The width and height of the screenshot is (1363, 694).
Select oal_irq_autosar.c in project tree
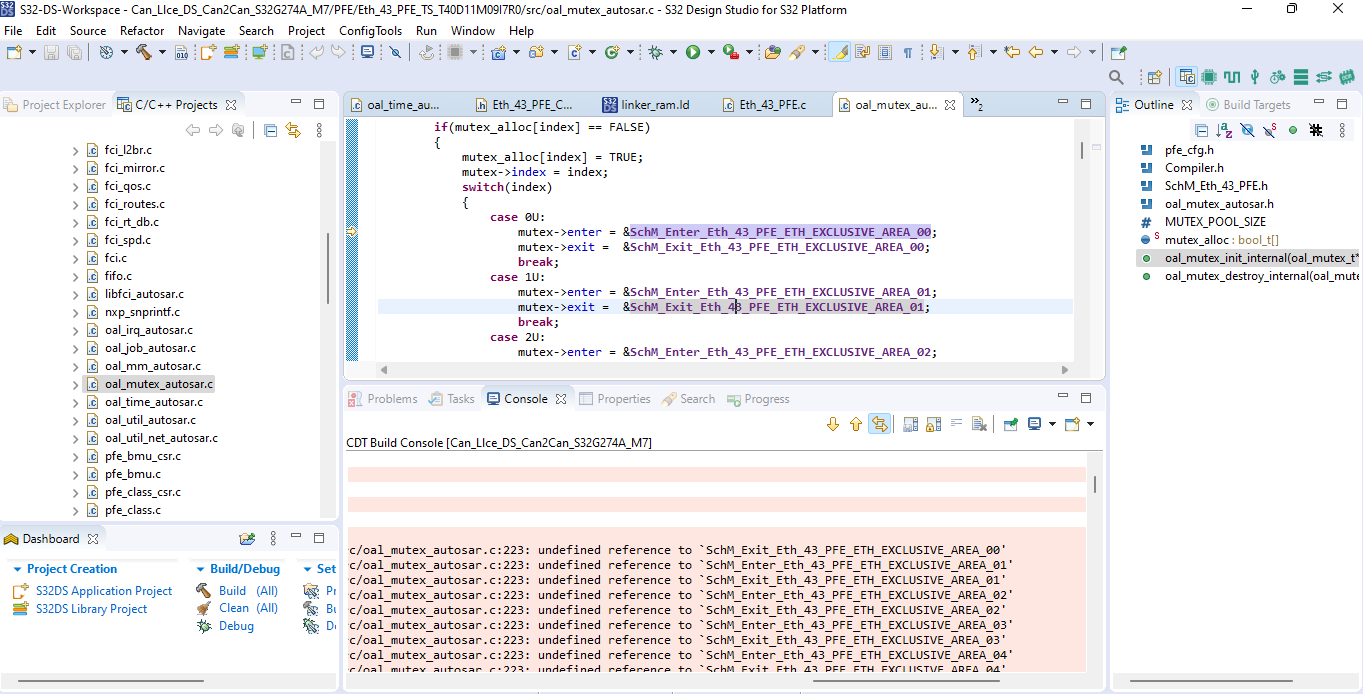tap(148, 330)
